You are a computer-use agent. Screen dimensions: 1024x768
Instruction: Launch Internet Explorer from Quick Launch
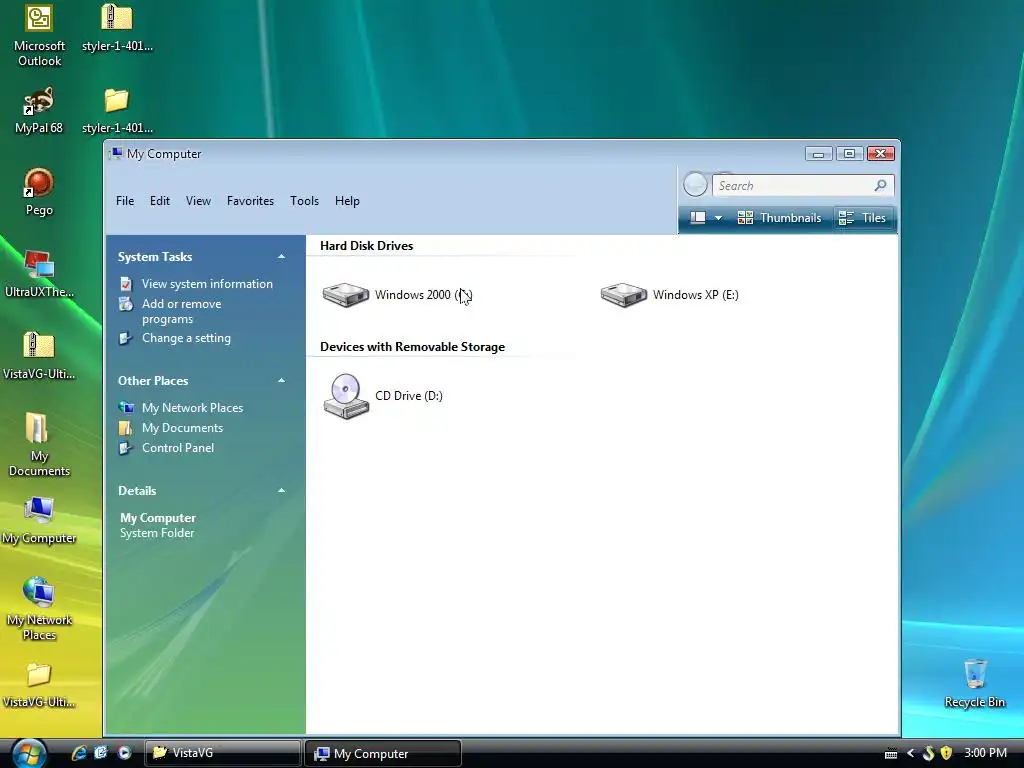tap(79, 753)
